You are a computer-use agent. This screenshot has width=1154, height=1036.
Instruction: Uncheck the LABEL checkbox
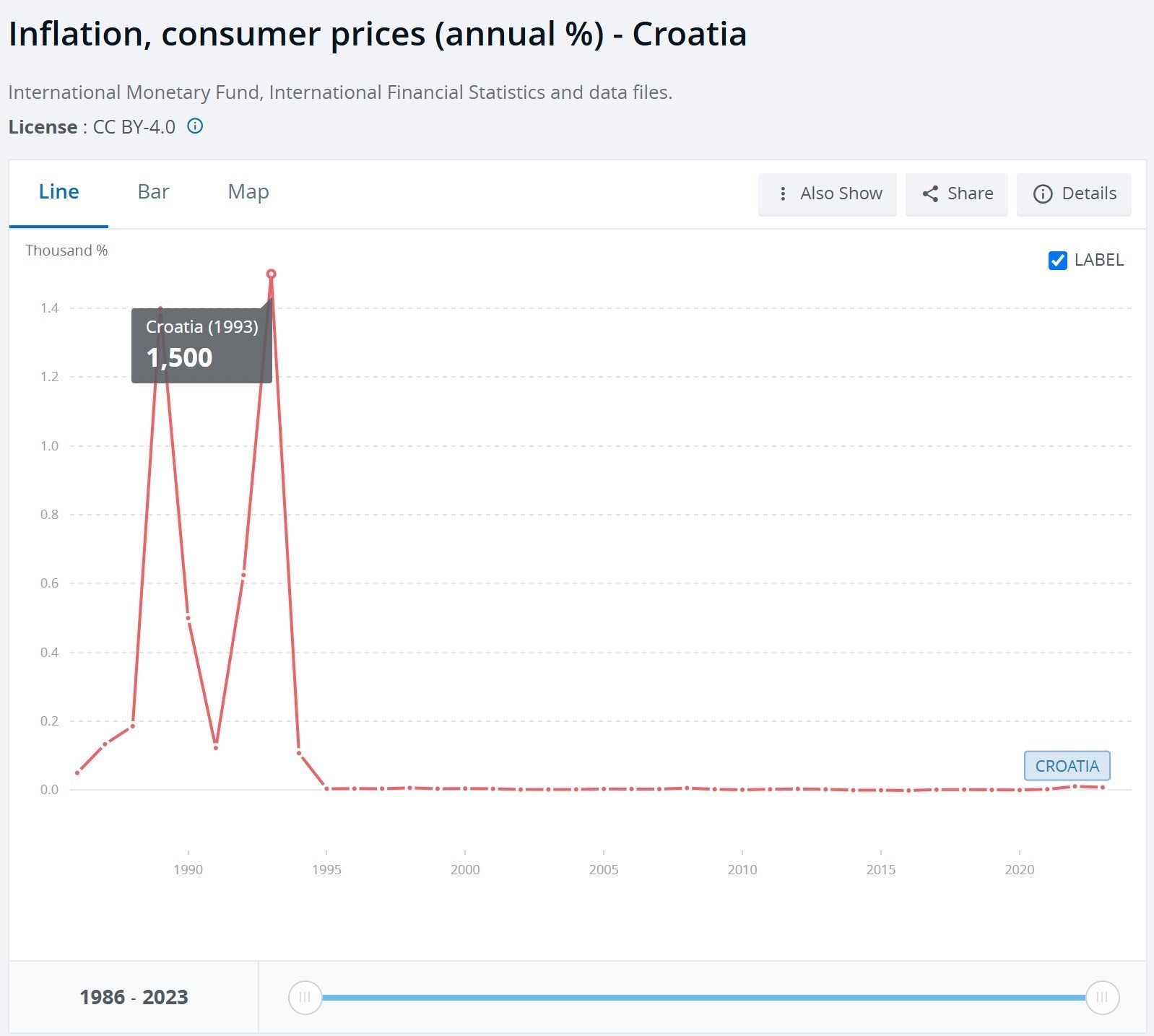click(1057, 261)
